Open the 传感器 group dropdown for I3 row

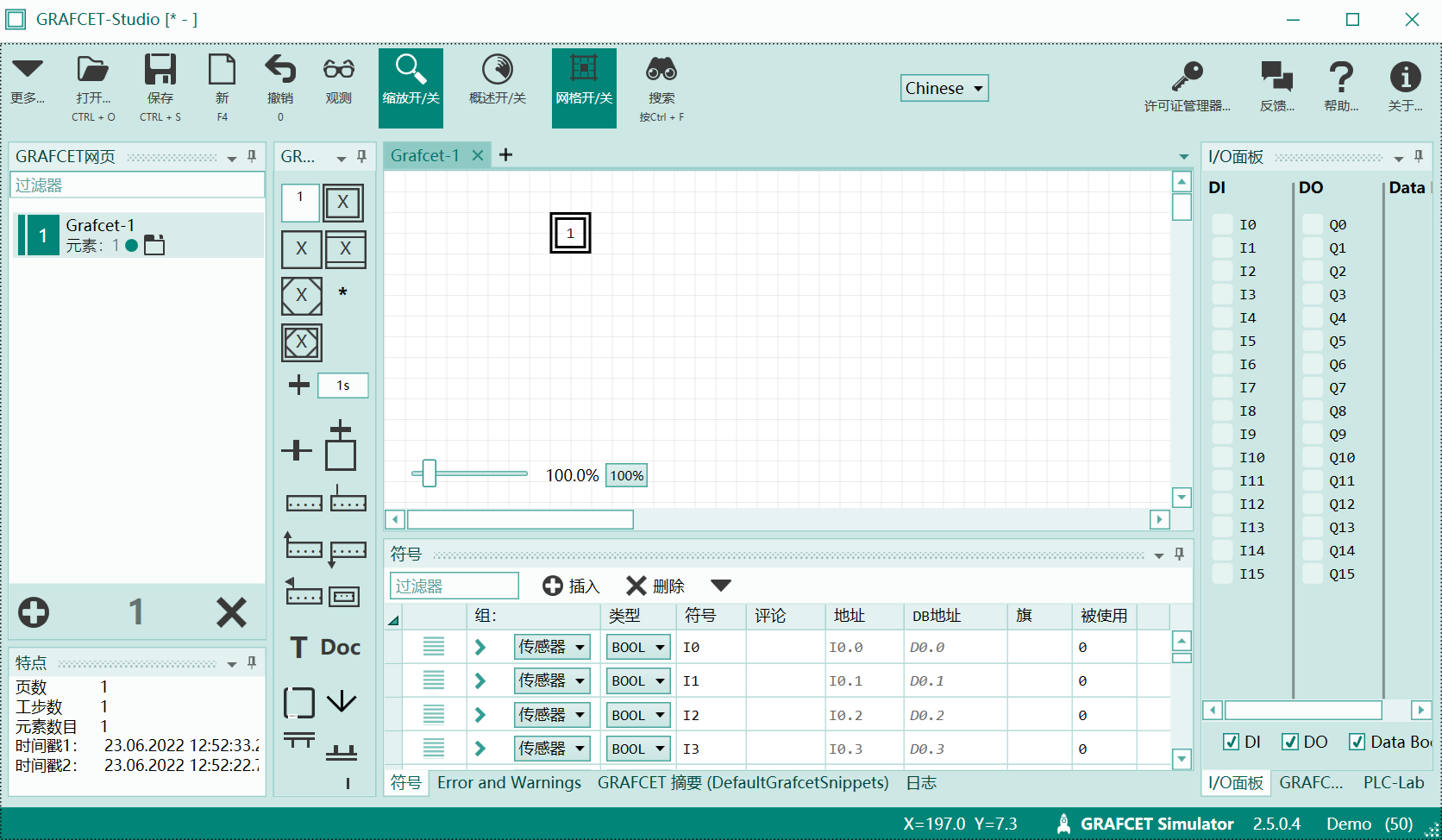pyautogui.click(x=552, y=749)
